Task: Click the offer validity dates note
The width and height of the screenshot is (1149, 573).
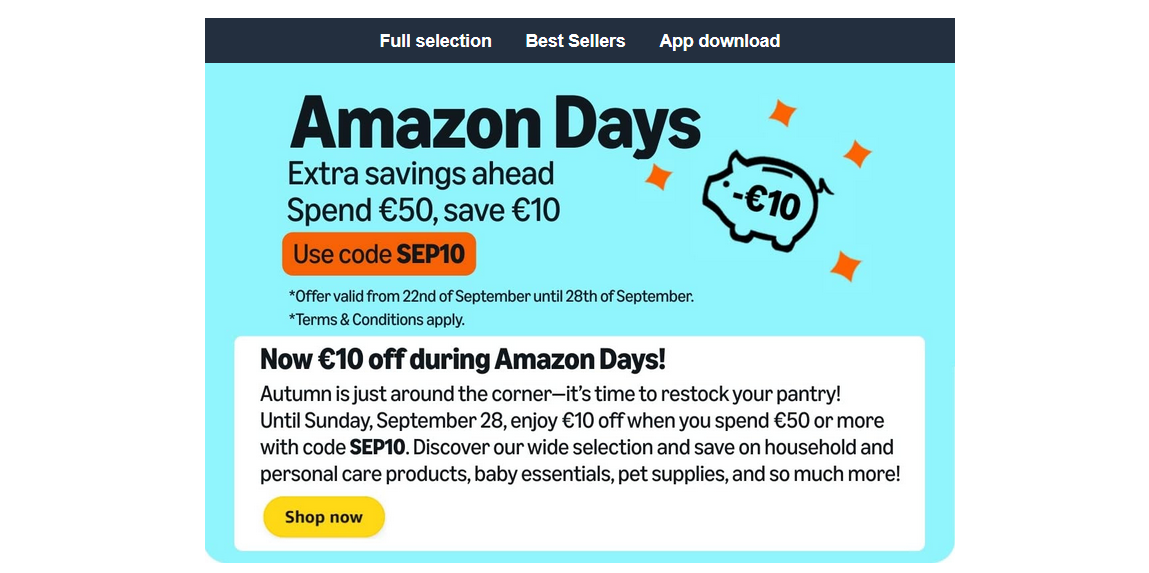Action: [491, 296]
